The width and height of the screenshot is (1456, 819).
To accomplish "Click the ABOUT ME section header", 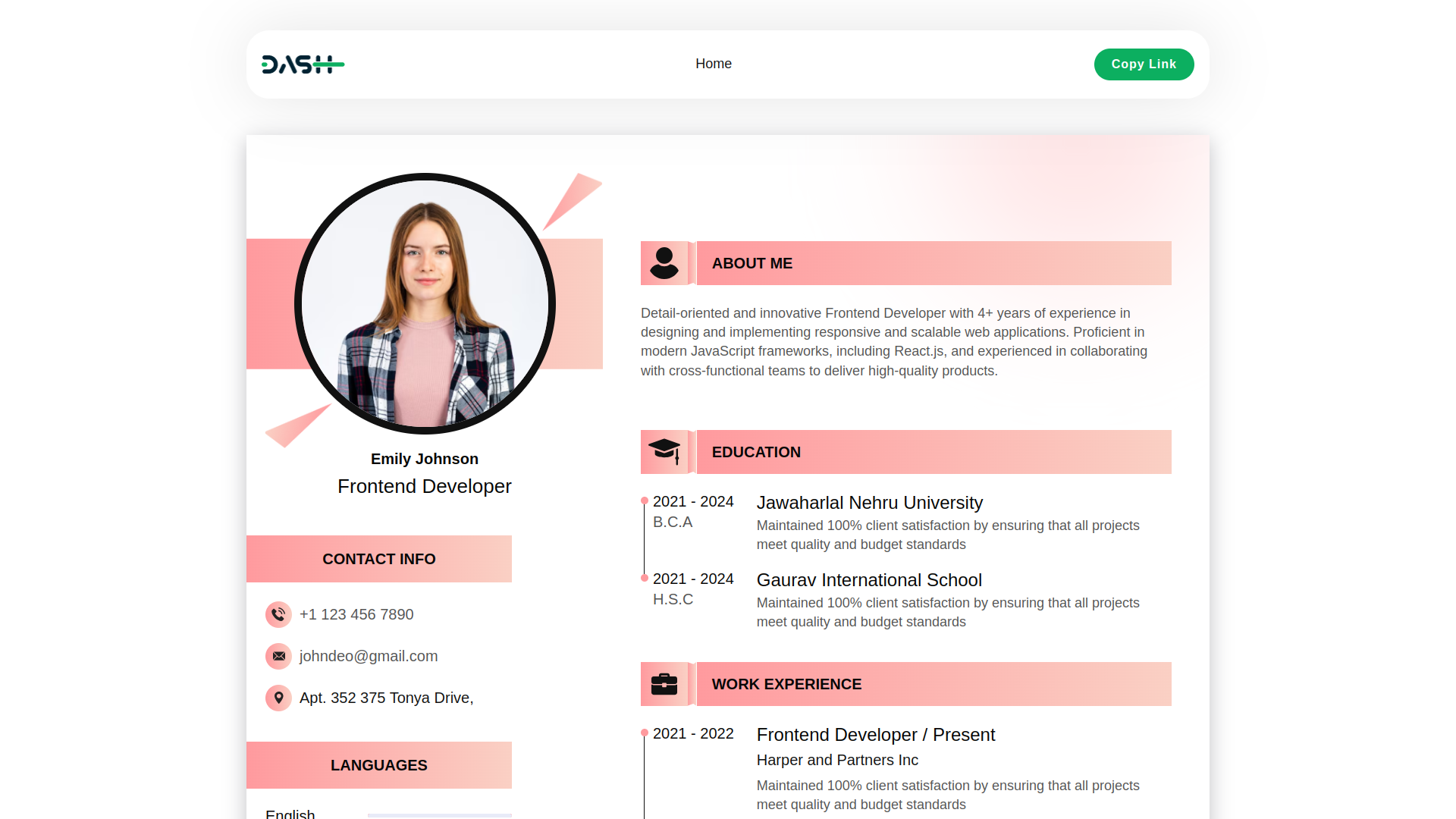I will coord(906,263).
